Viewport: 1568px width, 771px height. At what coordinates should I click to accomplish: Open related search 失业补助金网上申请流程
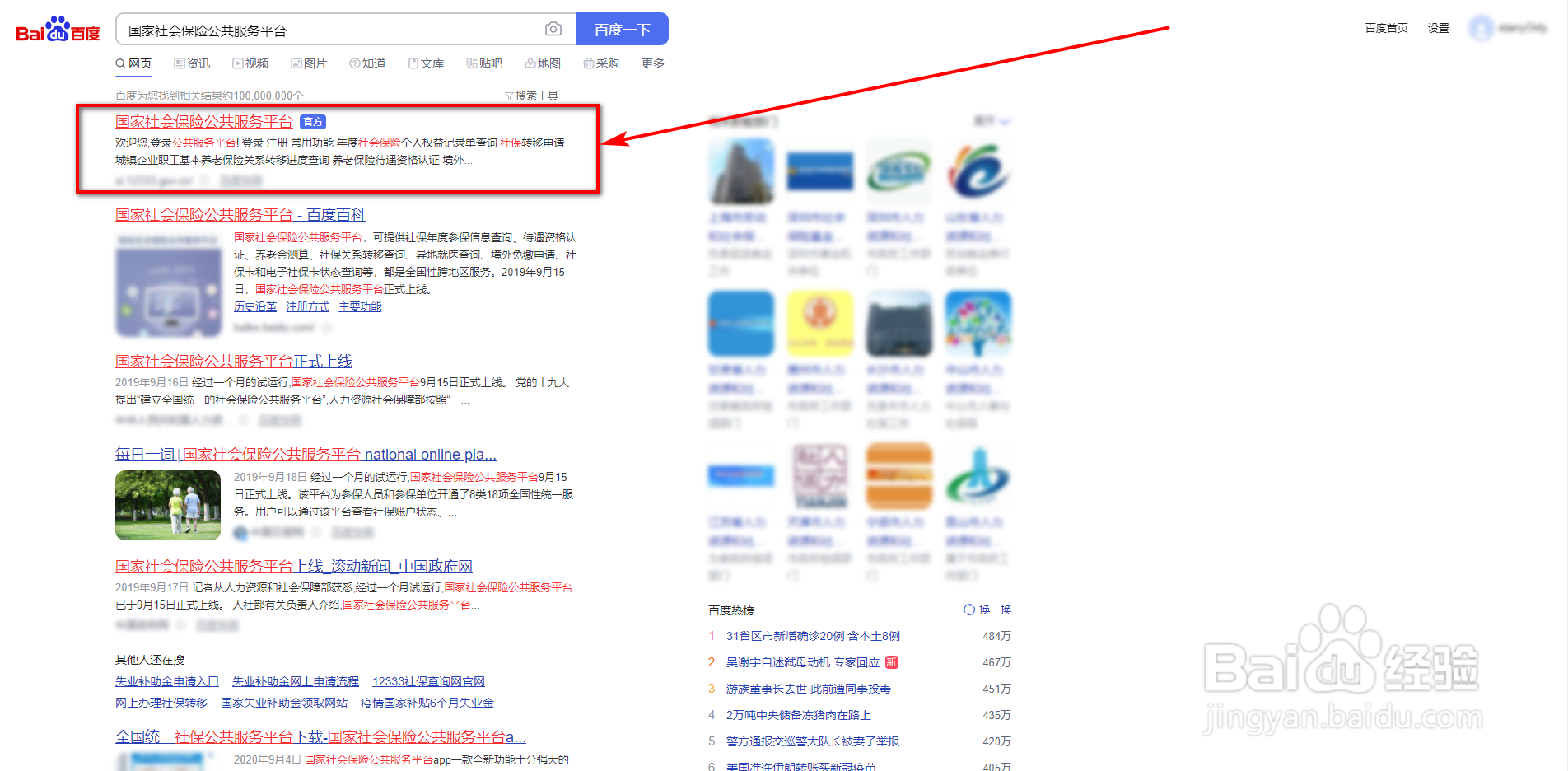296,681
